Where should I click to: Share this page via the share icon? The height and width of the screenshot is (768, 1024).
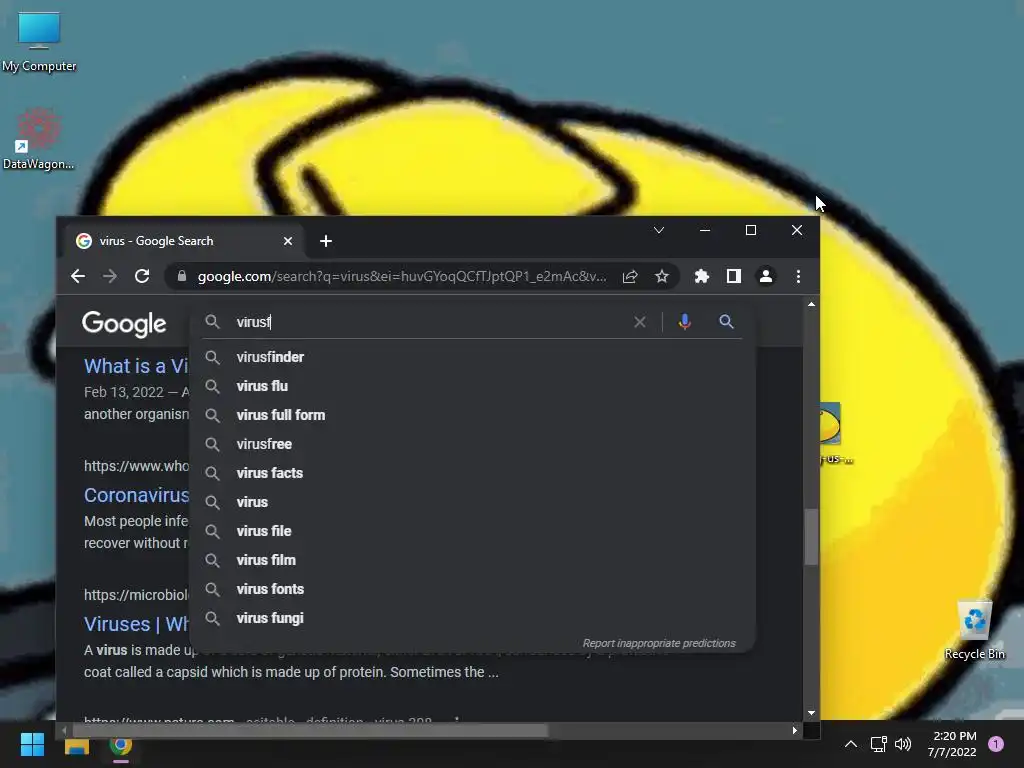630,276
